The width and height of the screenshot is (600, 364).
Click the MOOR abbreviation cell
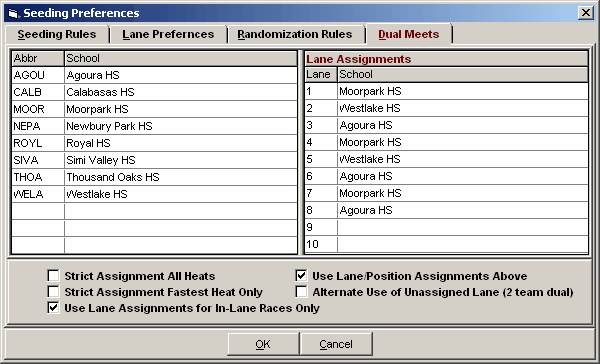[38, 109]
